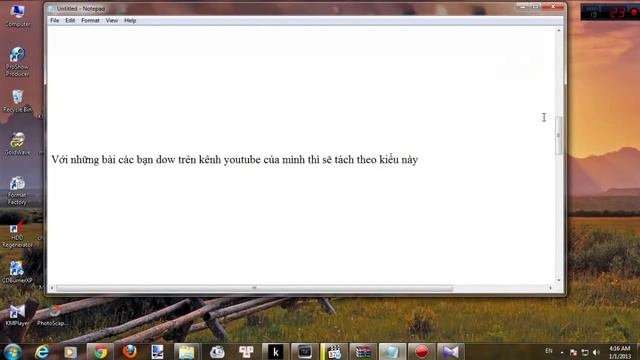Open the Windows Explorer folder taskbar icon

pos(187,351)
